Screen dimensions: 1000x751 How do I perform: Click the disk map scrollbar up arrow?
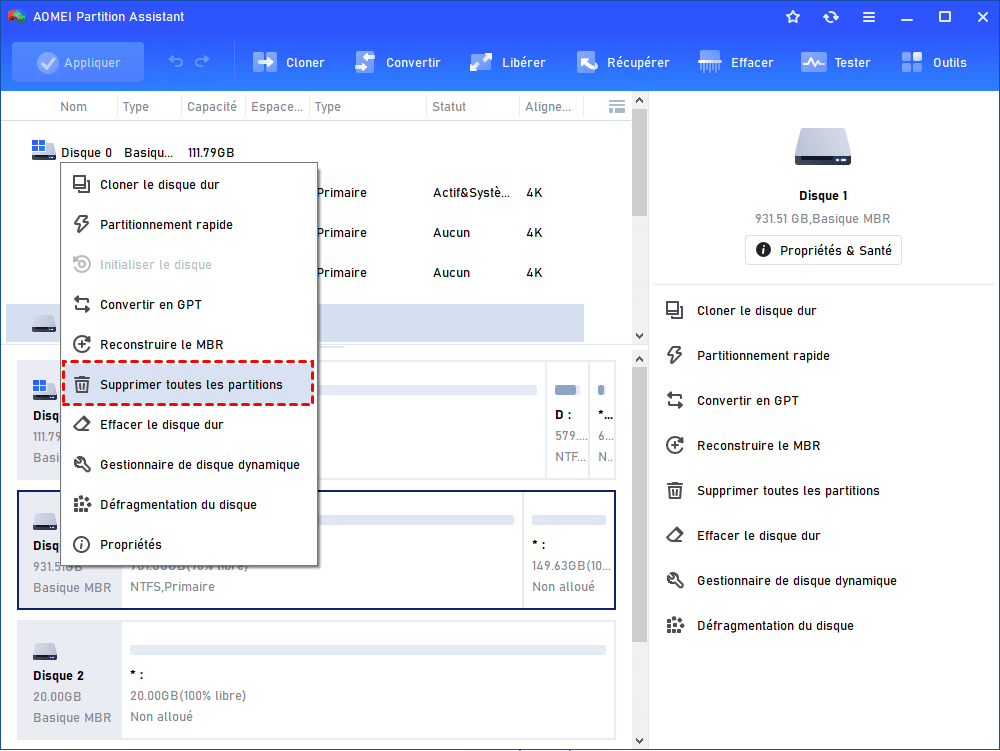(x=640, y=360)
